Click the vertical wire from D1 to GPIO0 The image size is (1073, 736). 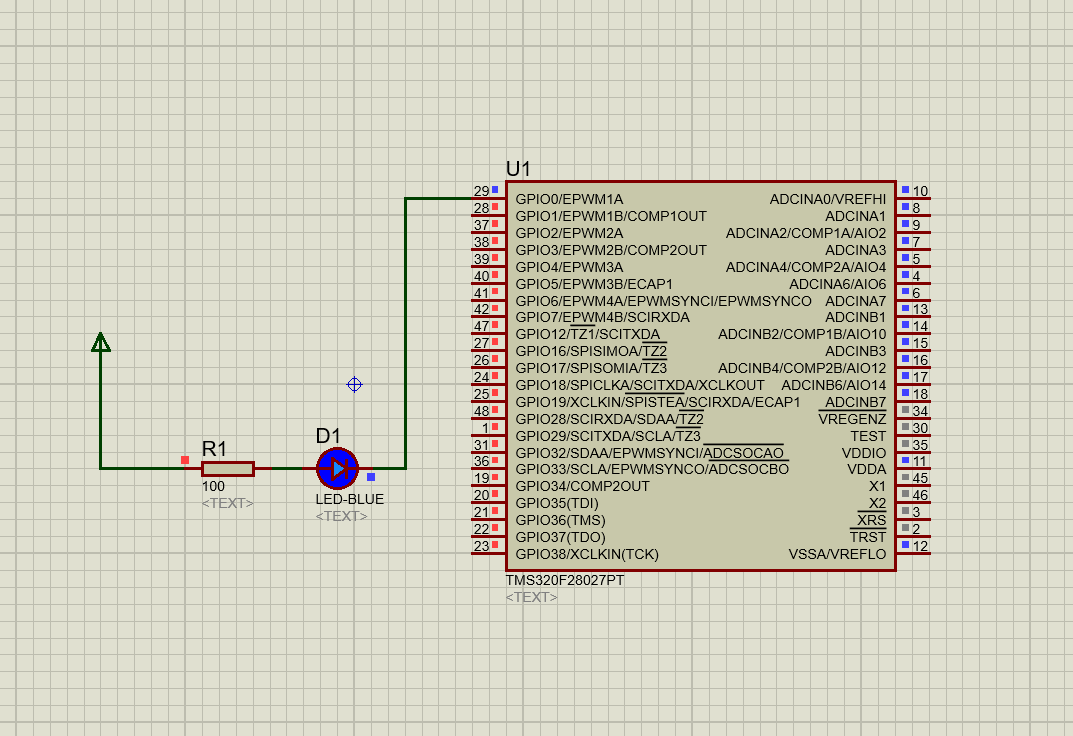point(406,334)
